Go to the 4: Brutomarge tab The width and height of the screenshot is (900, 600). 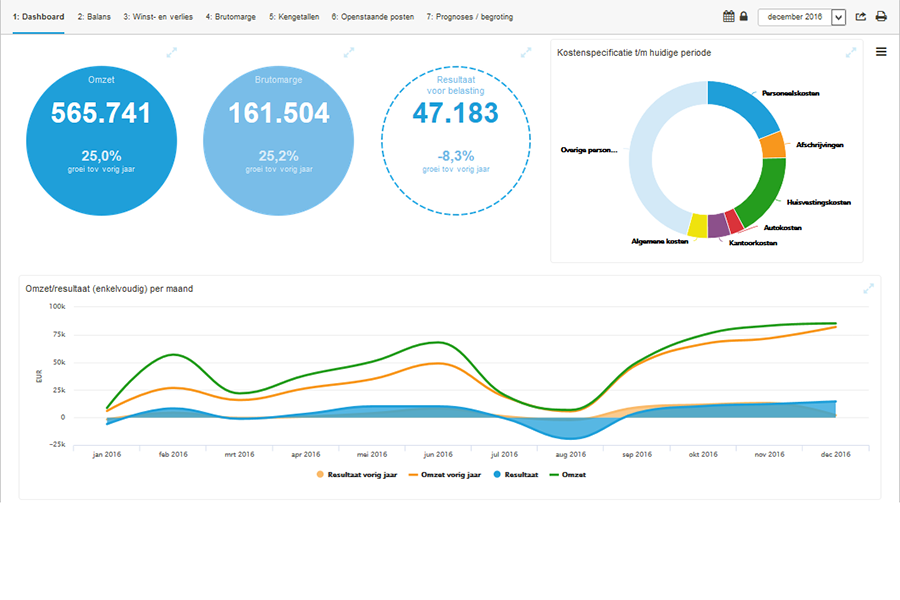(x=231, y=17)
